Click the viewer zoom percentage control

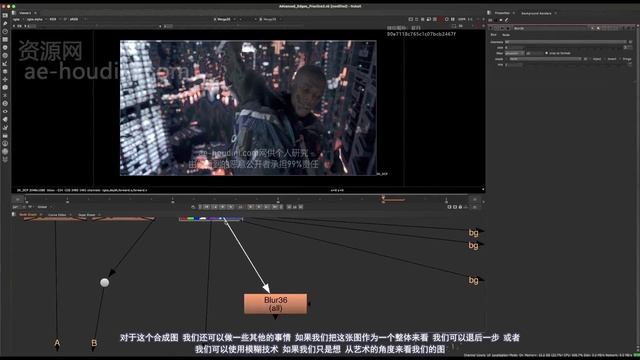(462, 19)
